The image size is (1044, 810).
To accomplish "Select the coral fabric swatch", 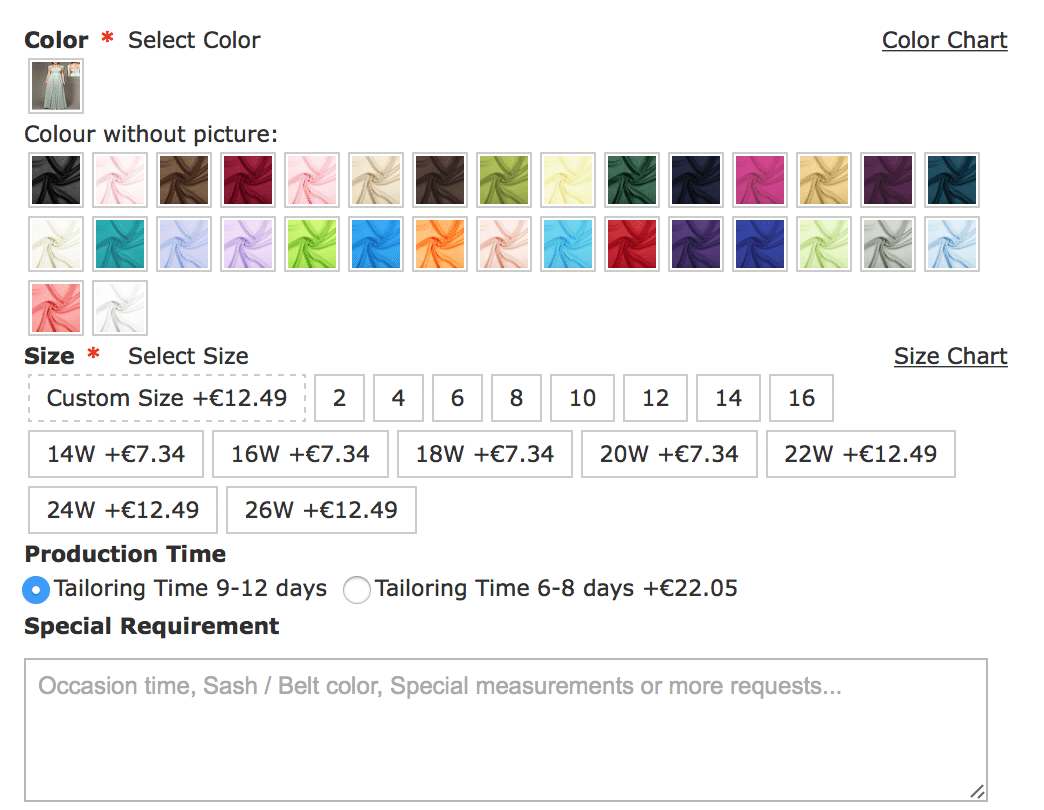I will pyautogui.click(x=56, y=308).
